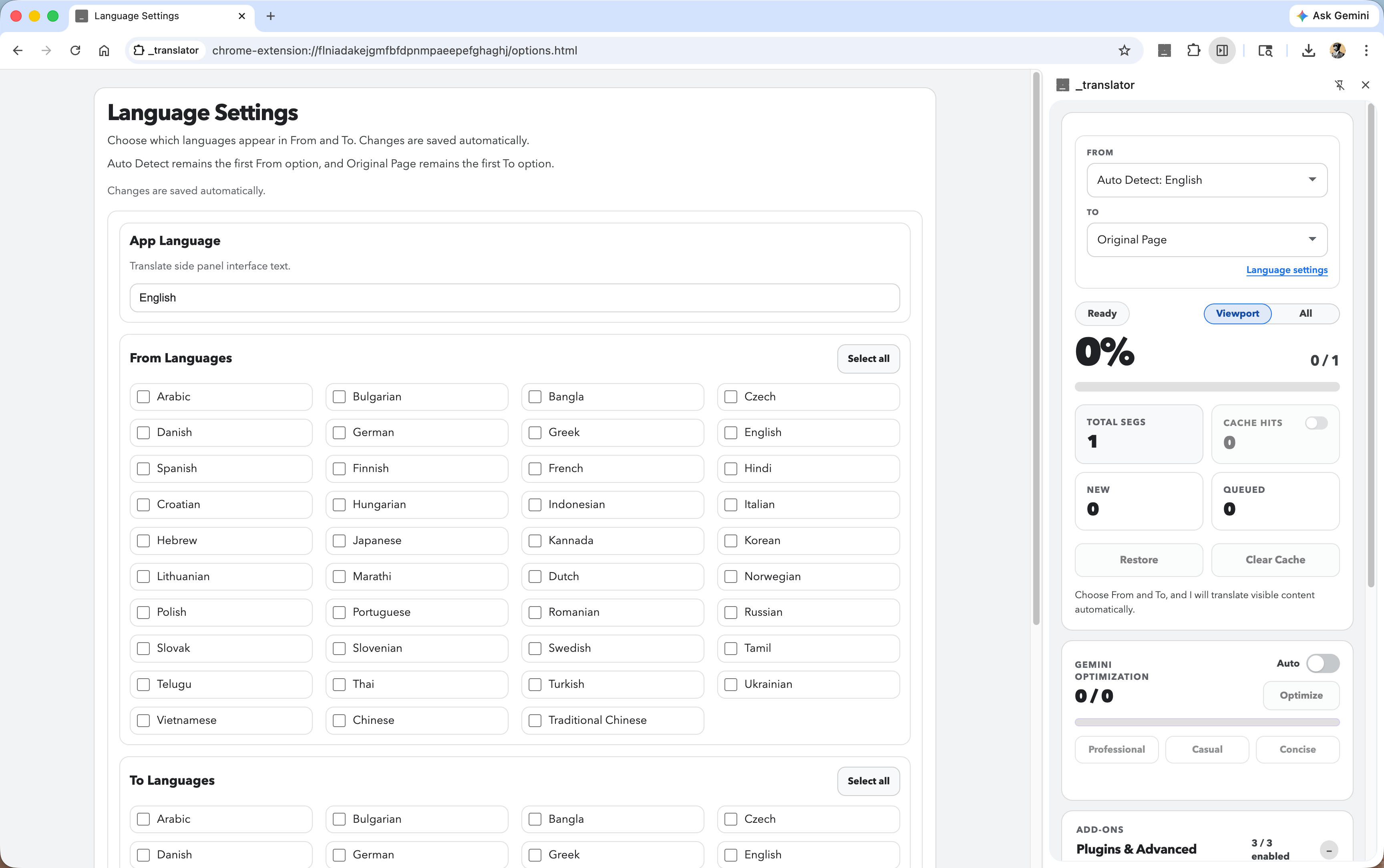Viewport: 1384px width, 868px height.
Task: Check Ukrainian in From Languages
Action: 731,684
